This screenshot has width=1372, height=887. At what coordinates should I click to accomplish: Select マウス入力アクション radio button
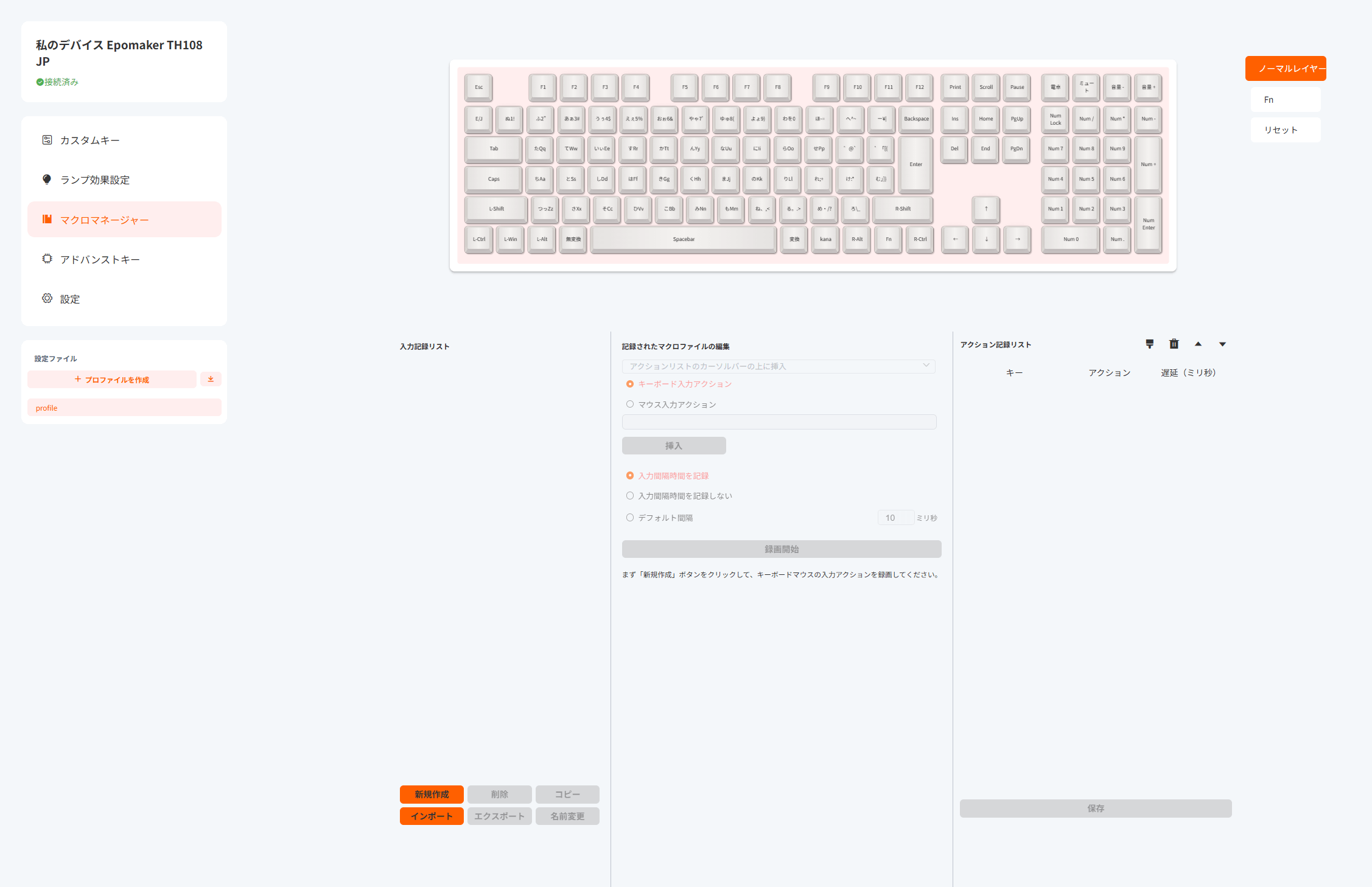pos(630,405)
